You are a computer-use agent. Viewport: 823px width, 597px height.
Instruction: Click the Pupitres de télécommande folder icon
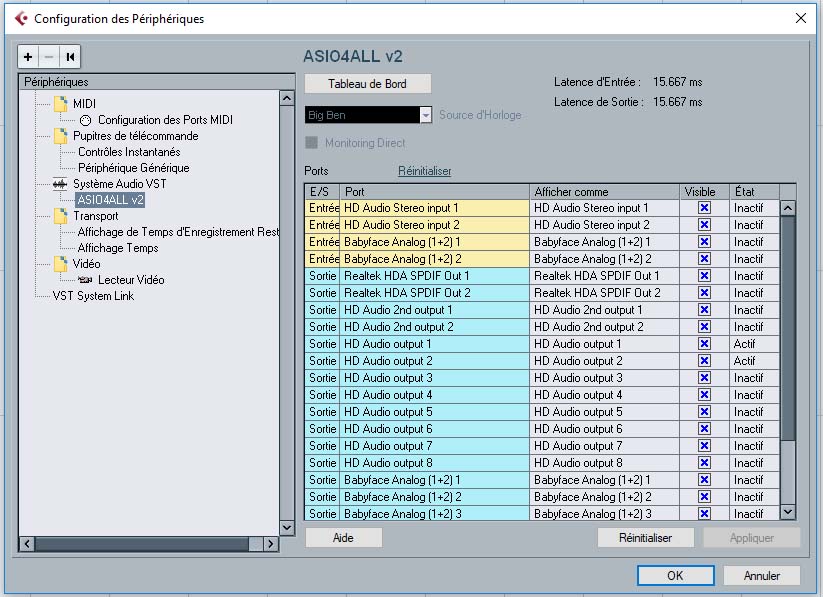pyautogui.click(x=61, y=136)
